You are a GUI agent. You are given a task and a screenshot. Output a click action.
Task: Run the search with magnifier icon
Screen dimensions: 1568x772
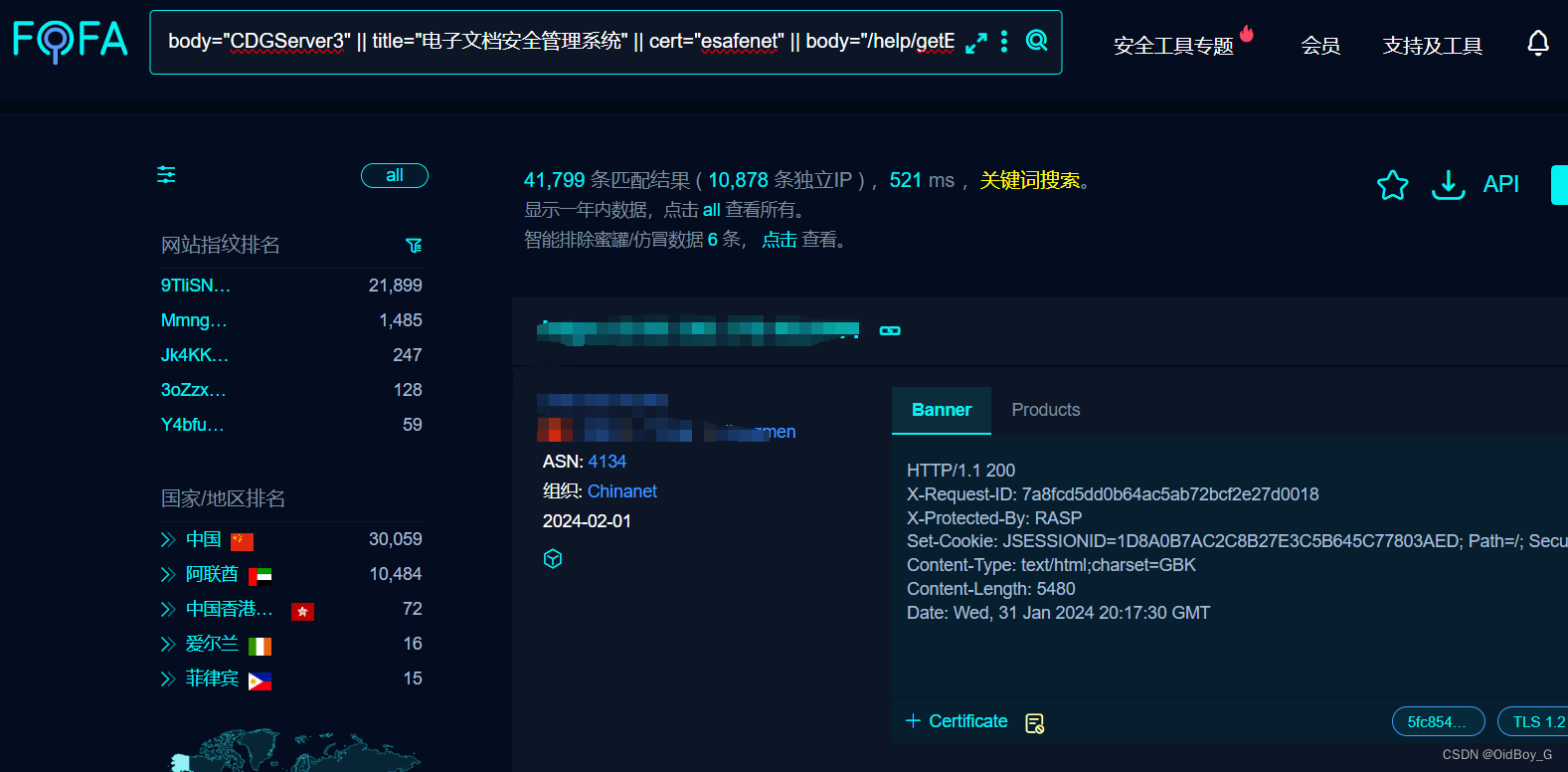(1036, 41)
